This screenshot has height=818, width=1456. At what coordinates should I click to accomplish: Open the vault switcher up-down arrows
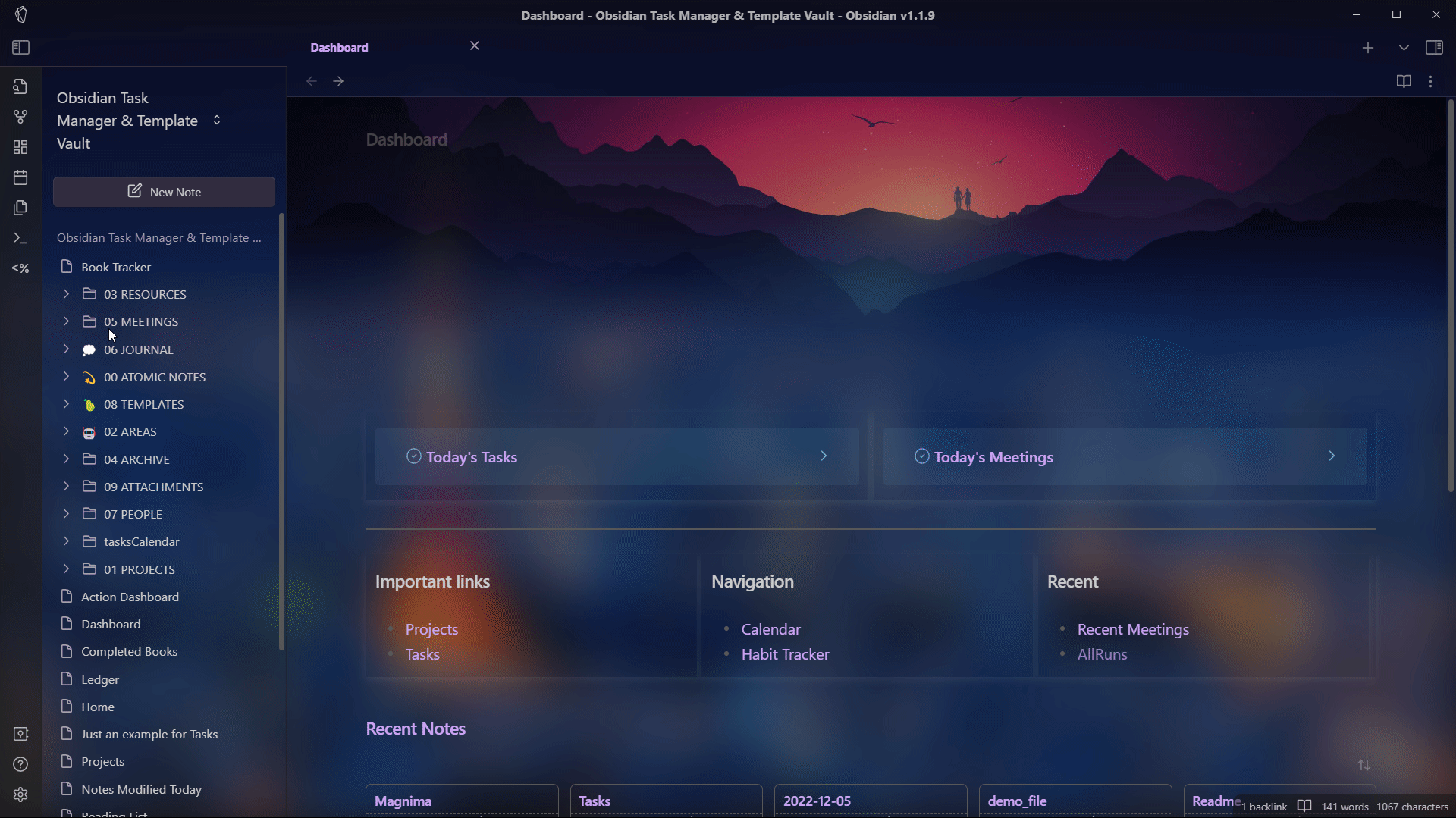pyautogui.click(x=217, y=120)
